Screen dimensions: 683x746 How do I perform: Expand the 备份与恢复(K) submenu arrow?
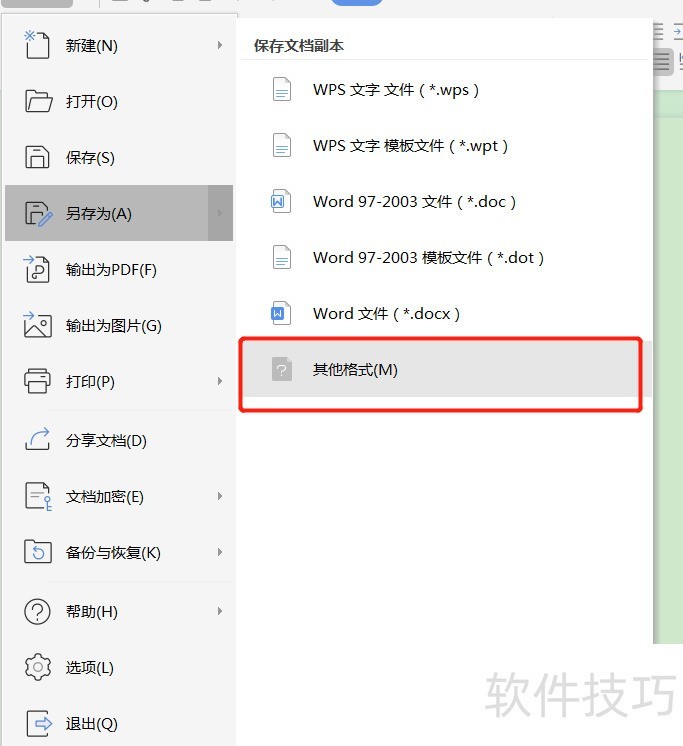[220, 552]
